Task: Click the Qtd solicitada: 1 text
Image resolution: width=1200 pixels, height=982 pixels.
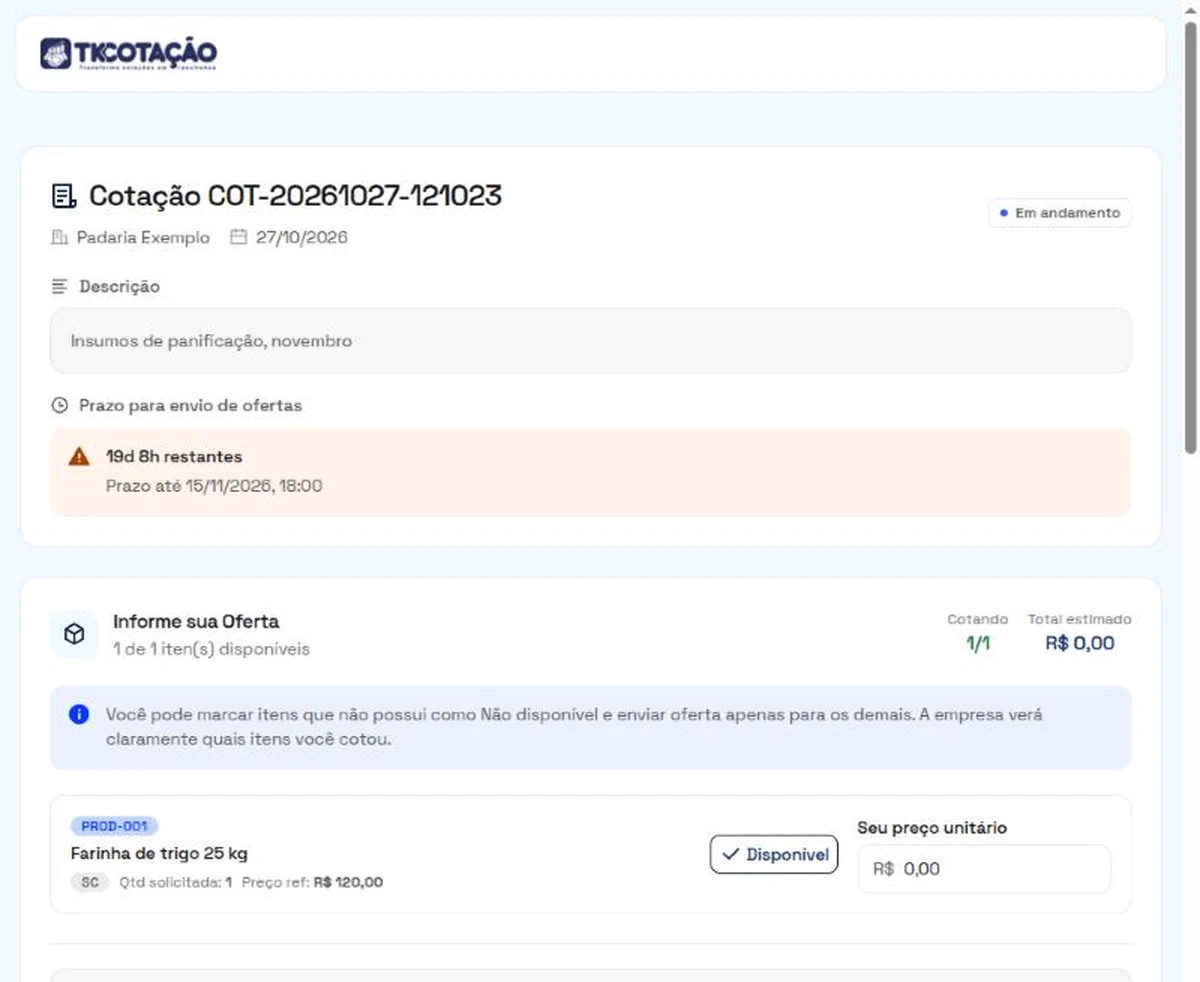Action: click(x=176, y=883)
